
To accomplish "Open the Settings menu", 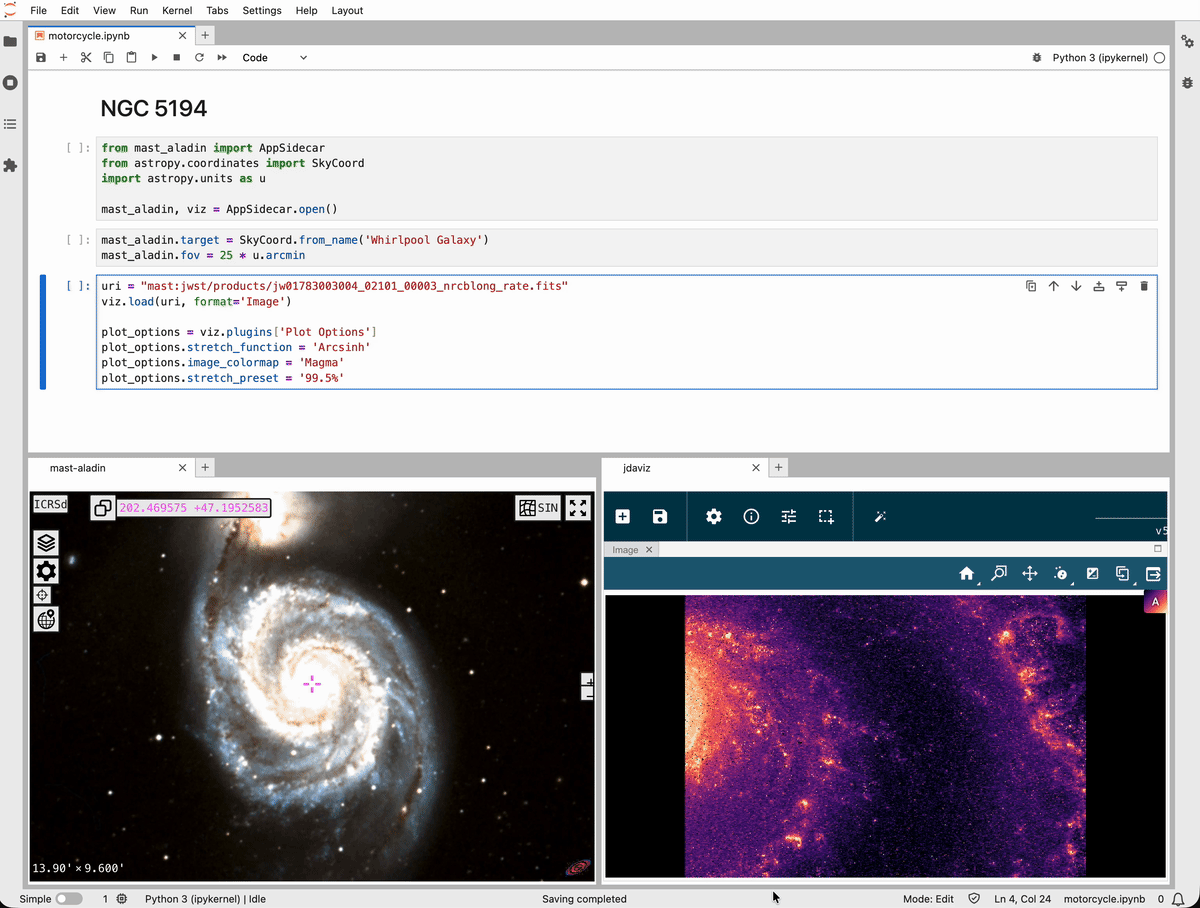I will point(262,10).
